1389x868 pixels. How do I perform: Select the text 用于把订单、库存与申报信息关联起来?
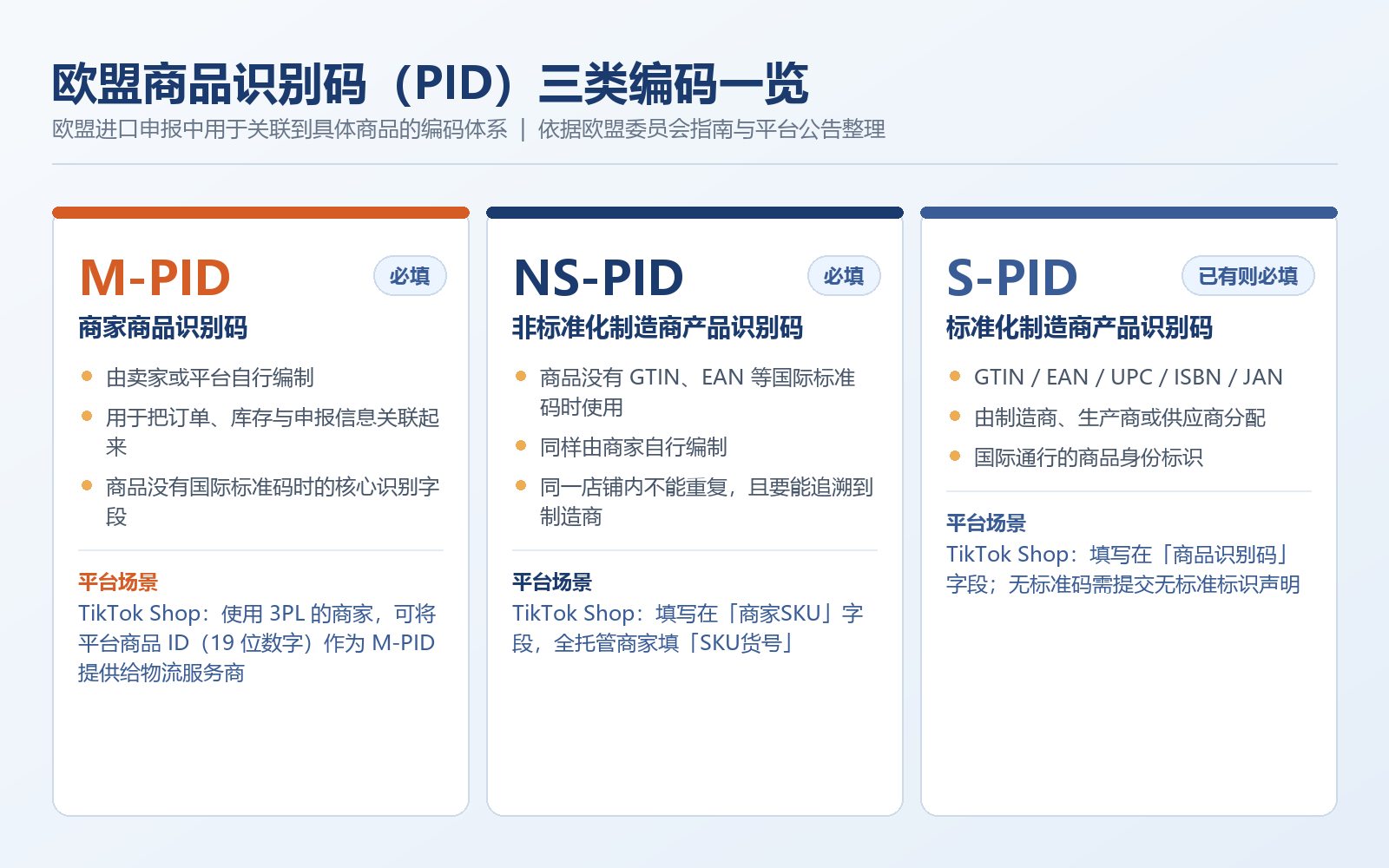pos(273,432)
